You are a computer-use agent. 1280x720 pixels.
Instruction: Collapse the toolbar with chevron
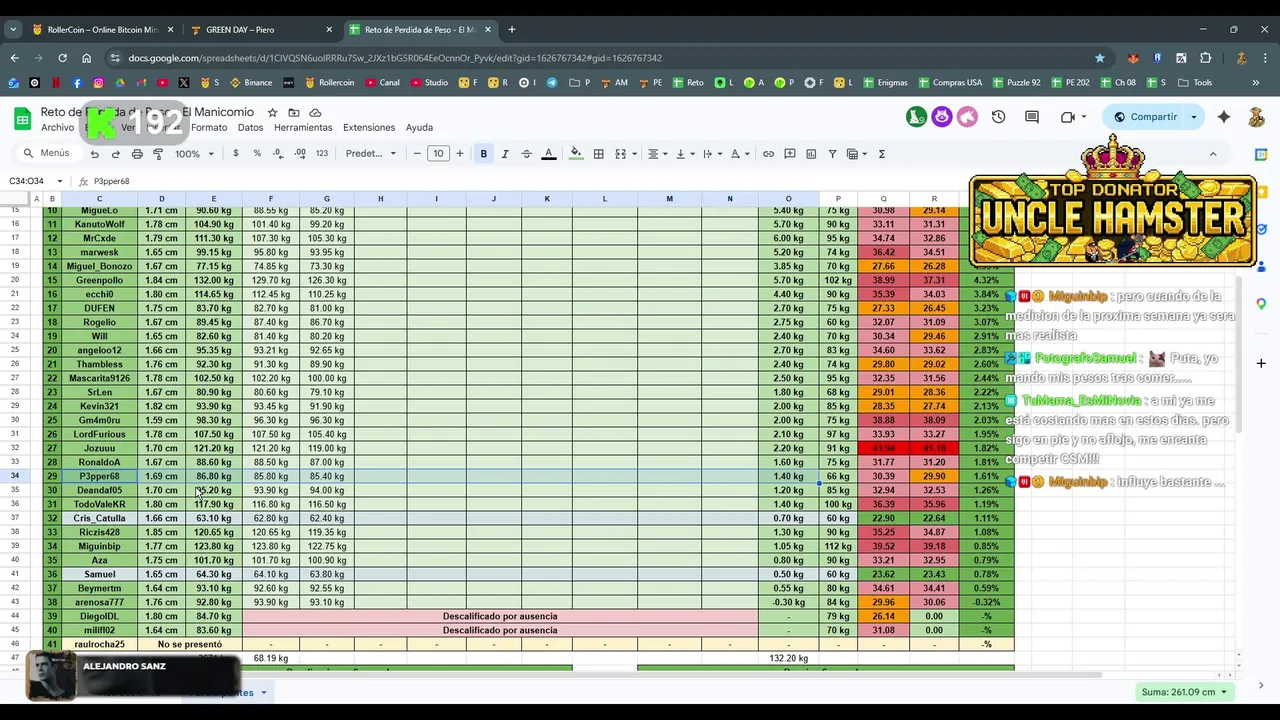[1213, 154]
